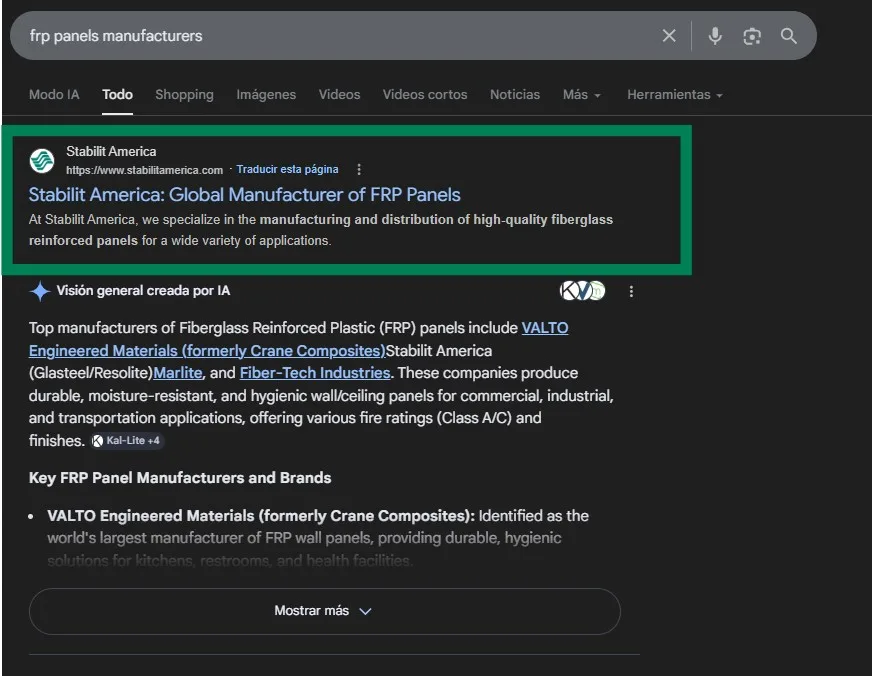The height and width of the screenshot is (676, 872).
Task: Switch to Modo IA tab
Action: [x=54, y=95]
